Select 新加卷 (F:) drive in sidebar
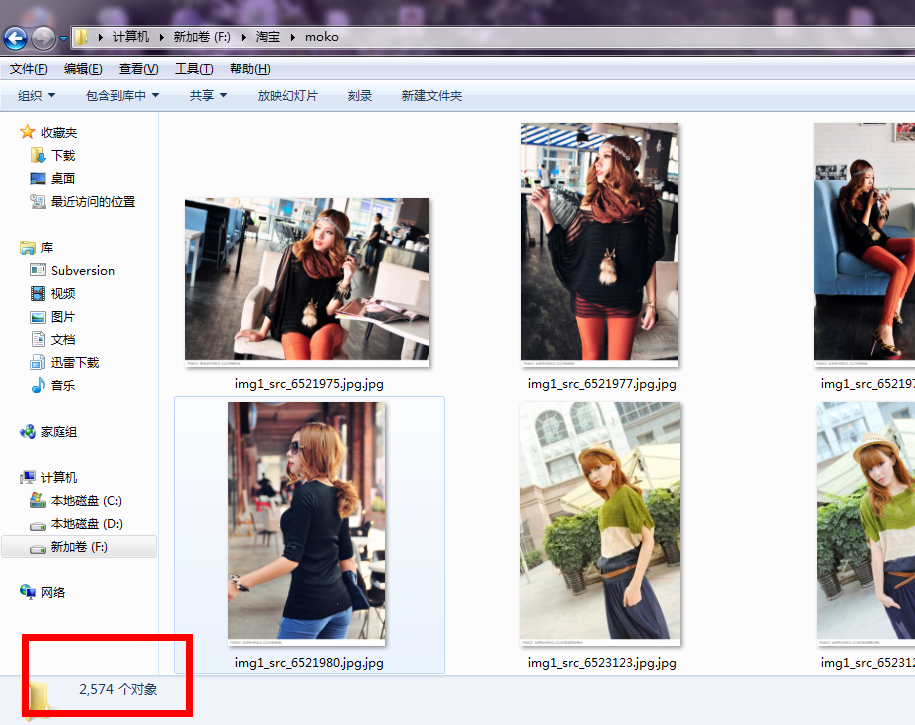The width and height of the screenshot is (915, 725). [x=78, y=547]
